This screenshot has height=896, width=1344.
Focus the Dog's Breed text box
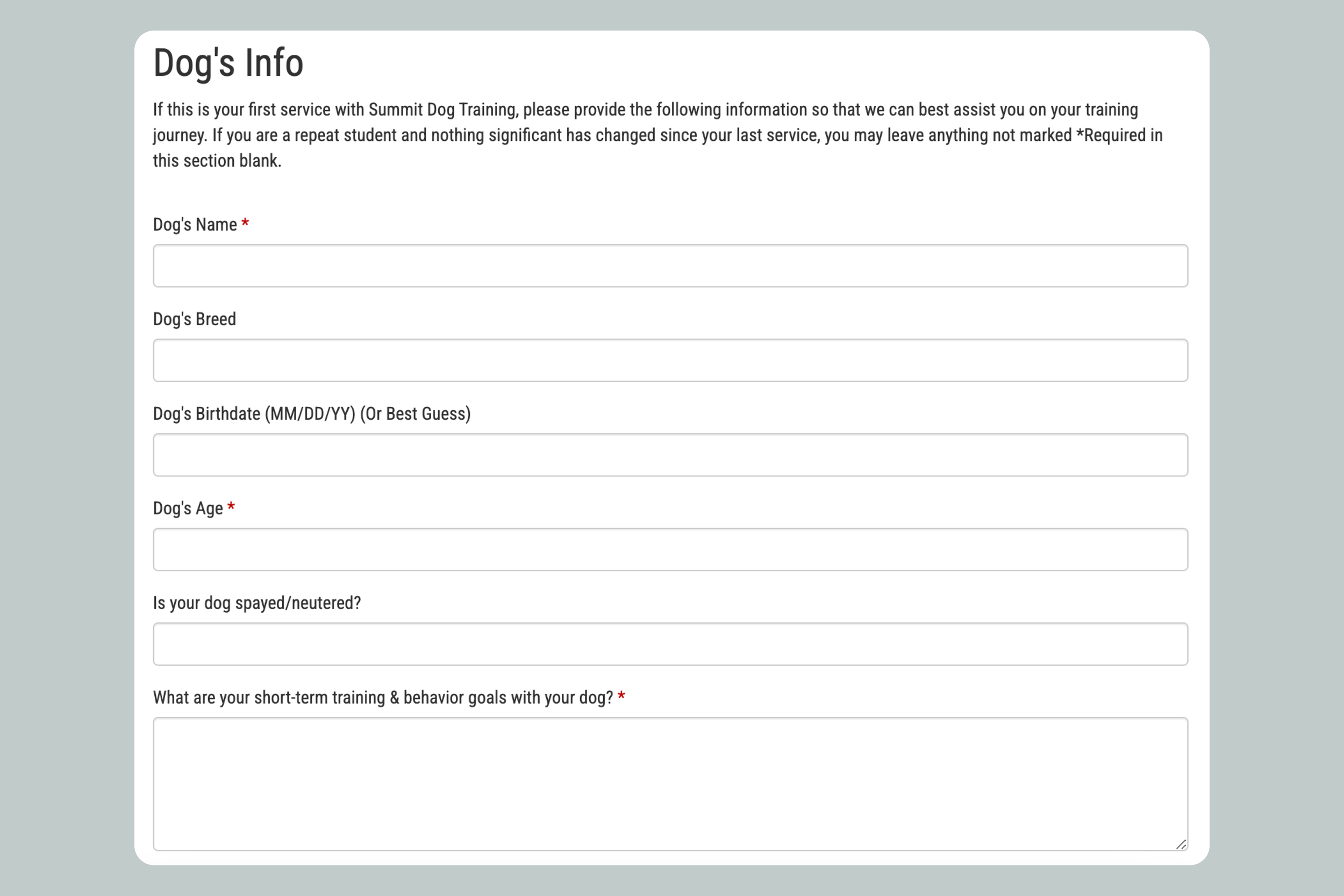pos(670,360)
